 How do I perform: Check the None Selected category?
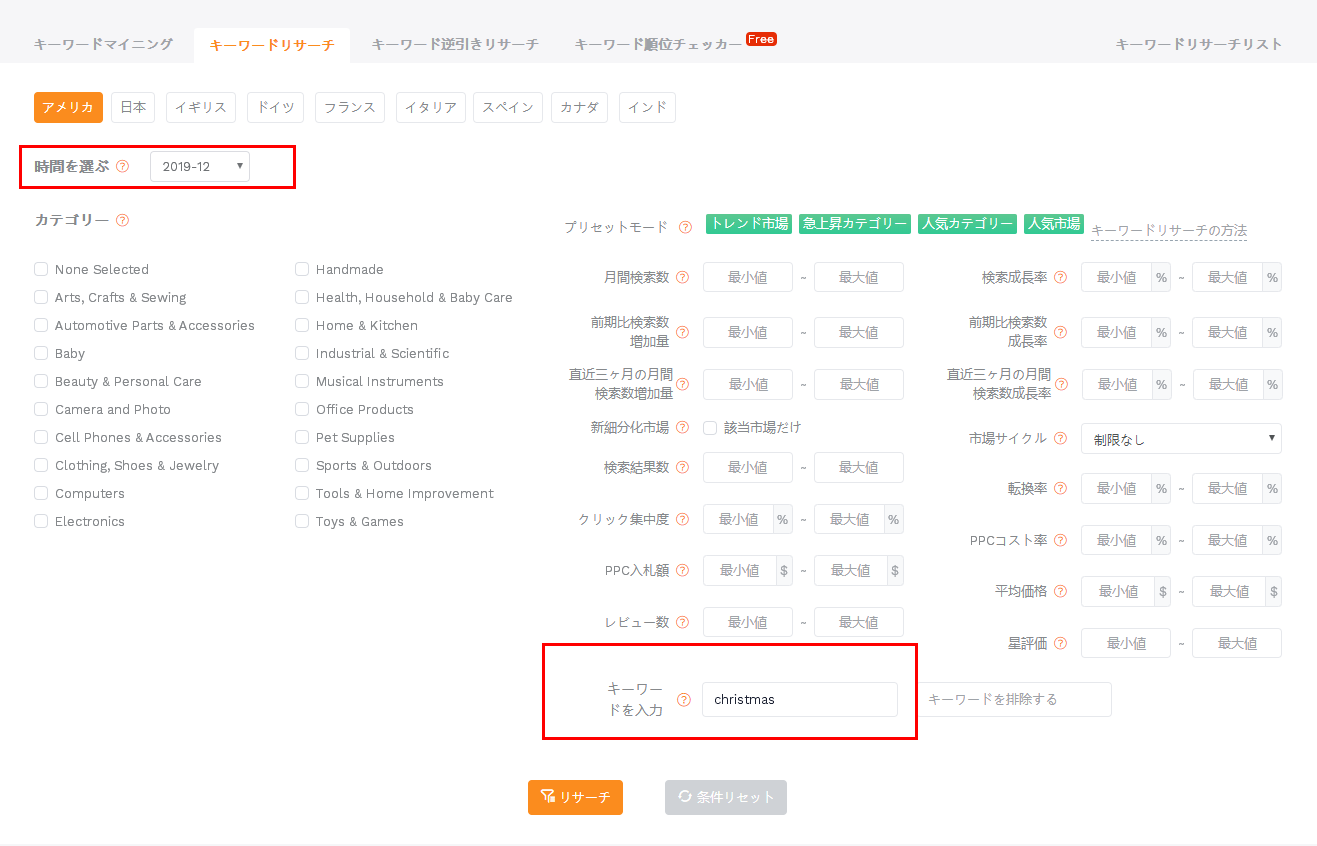point(41,269)
